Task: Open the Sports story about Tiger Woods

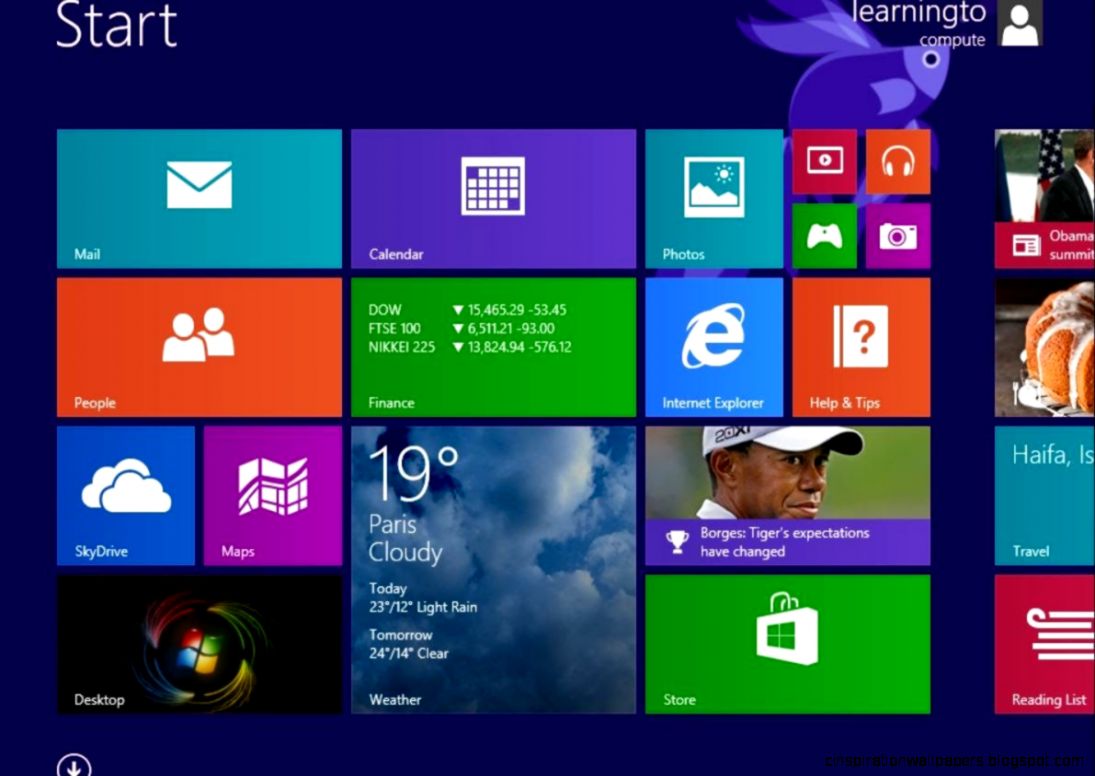Action: (787, 495)
